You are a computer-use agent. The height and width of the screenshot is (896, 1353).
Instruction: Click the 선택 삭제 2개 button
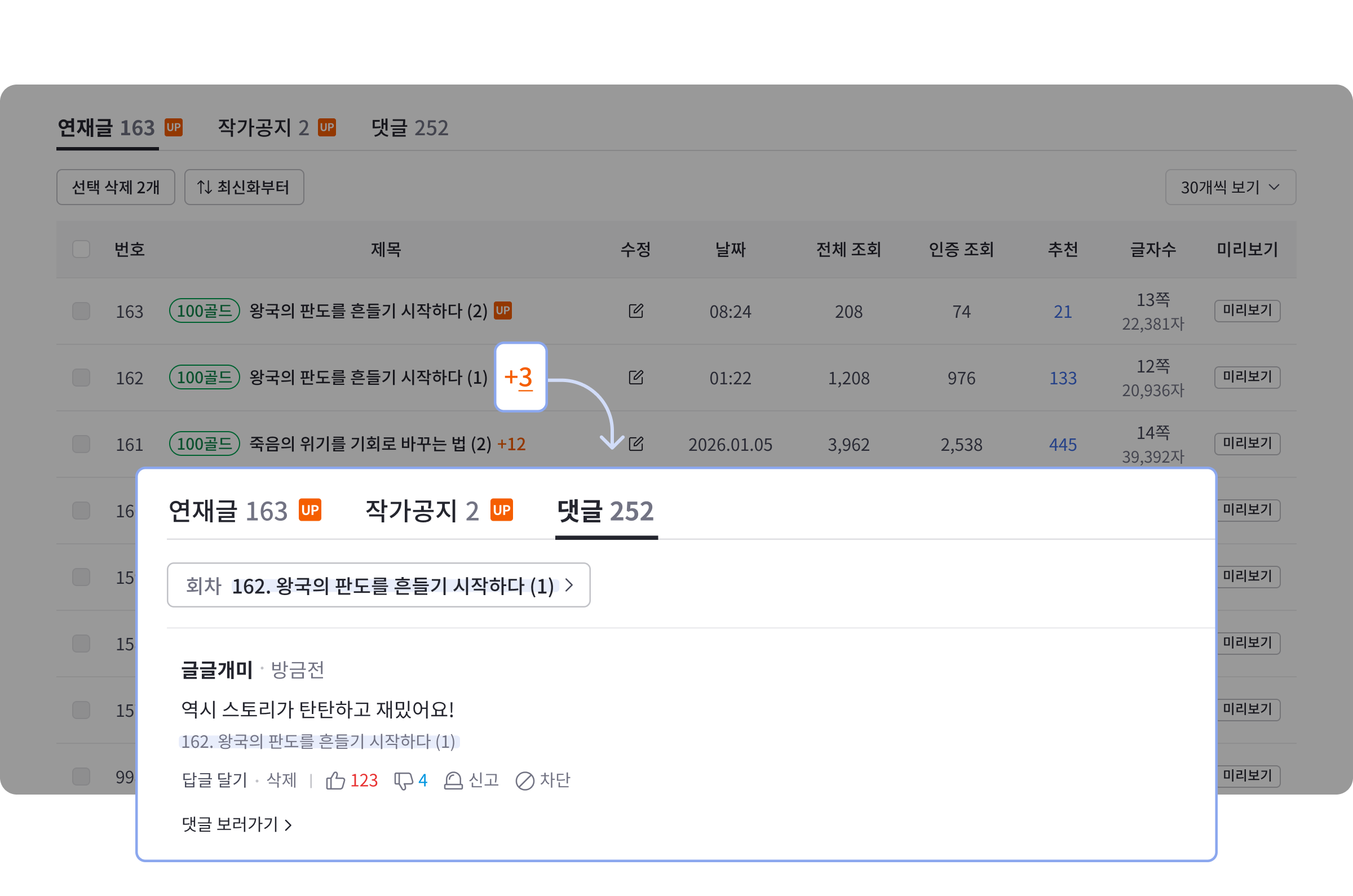click(116, 187)
